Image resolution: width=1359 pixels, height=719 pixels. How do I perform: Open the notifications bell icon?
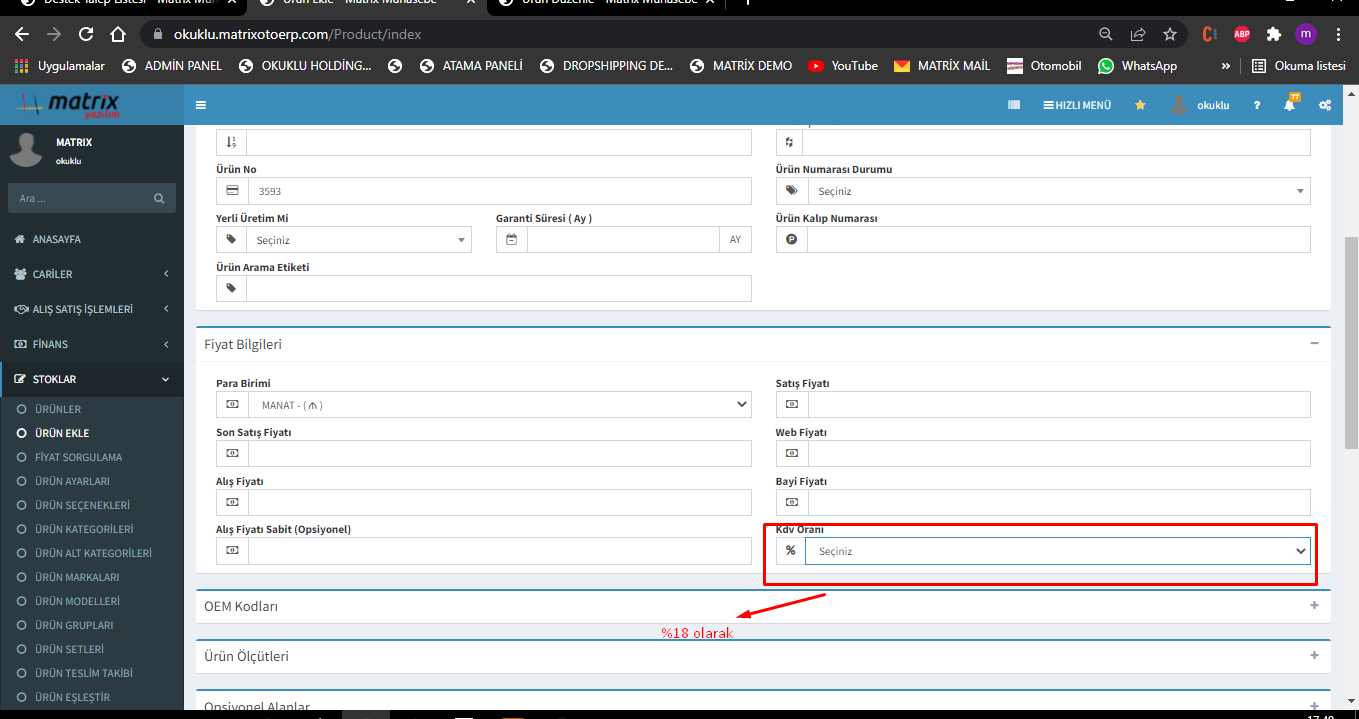pyautogui.click(x=1290, y=105)
